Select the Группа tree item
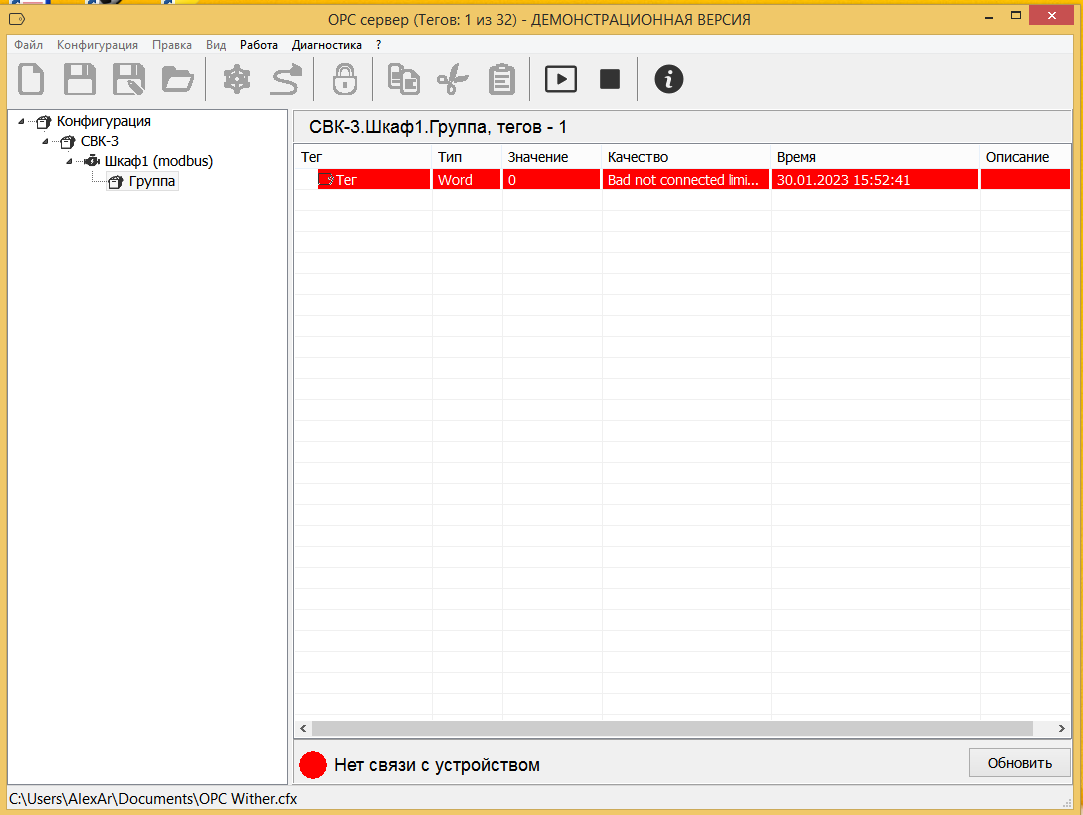Image resolution: width=1083 pixels, height=815 pixels. pyautogui.click(x=151, y=182)
